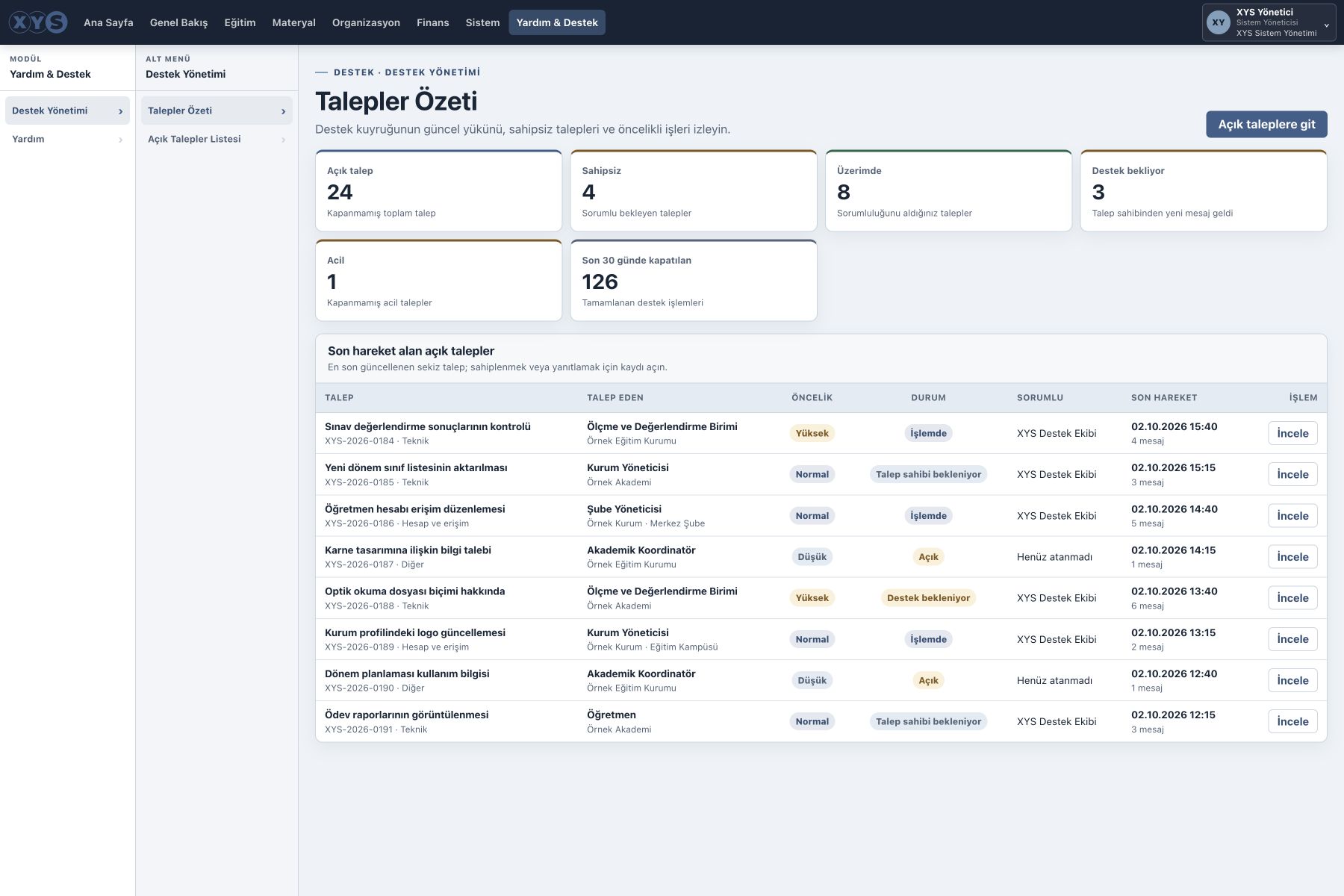Viewport: 1344px width, 896px height.
Task: Open the Sistem menu
Action: (482, 22)
